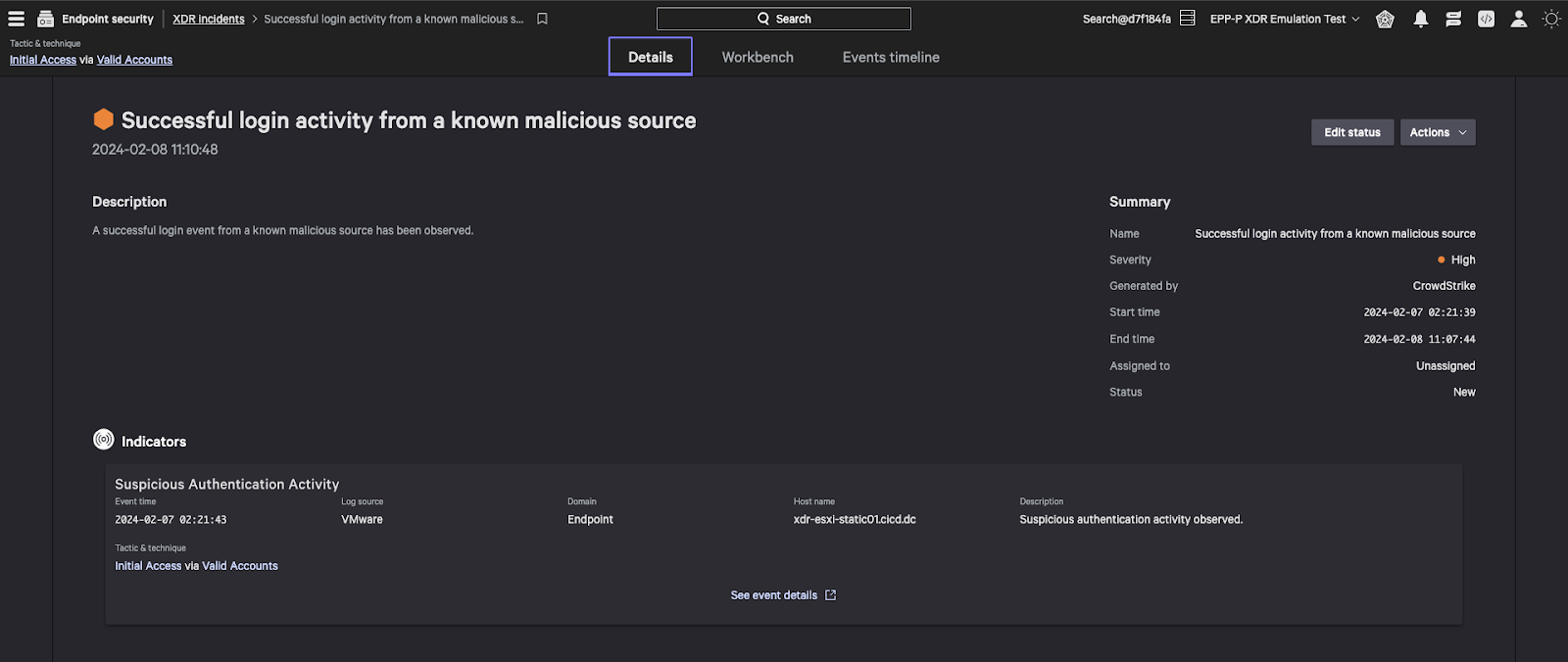
Task: Click the description text about malicious source
Action: (x=283, y=230)
